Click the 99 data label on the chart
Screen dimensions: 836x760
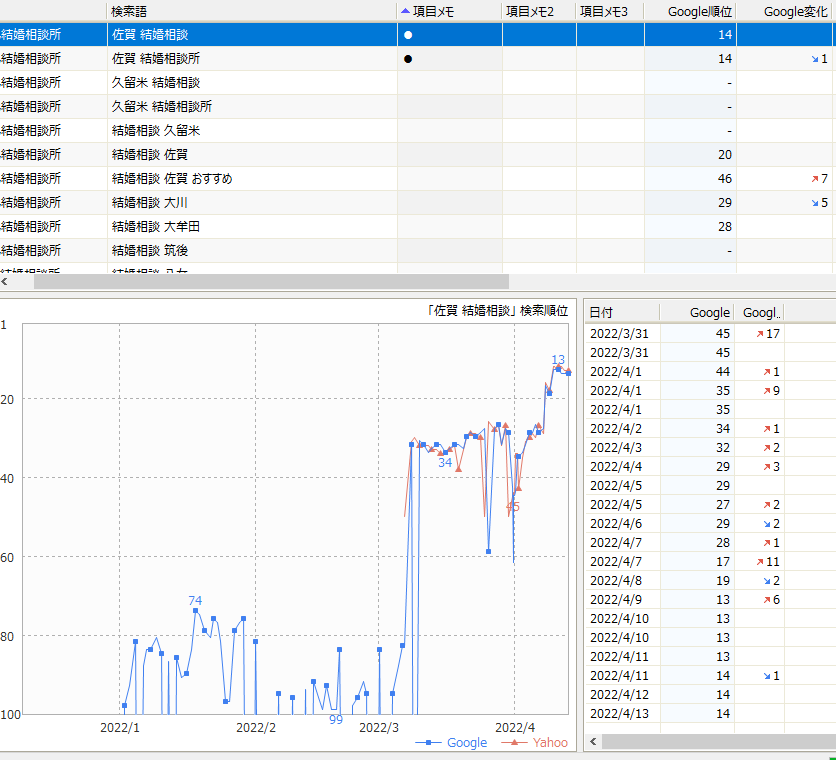tap(336, 720)
